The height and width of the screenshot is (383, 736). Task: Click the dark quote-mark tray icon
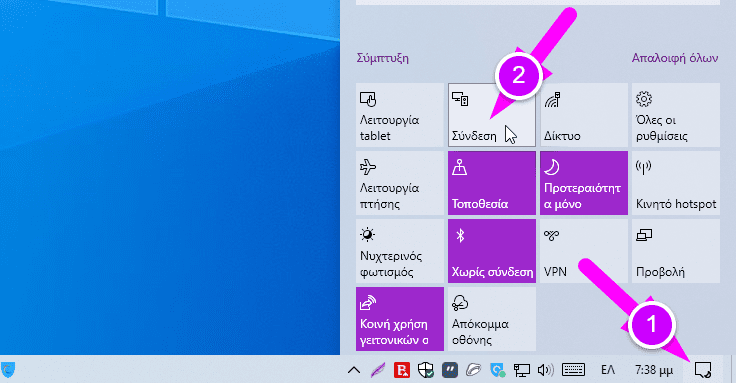pos(450,370)
